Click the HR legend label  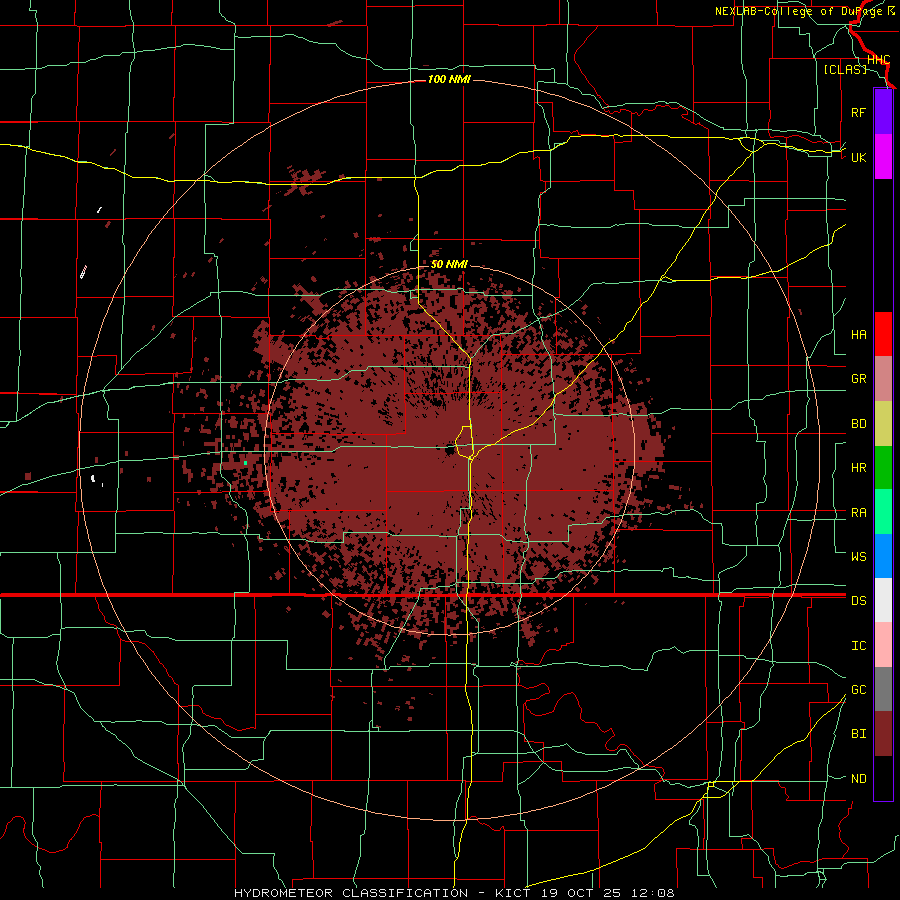858,468
